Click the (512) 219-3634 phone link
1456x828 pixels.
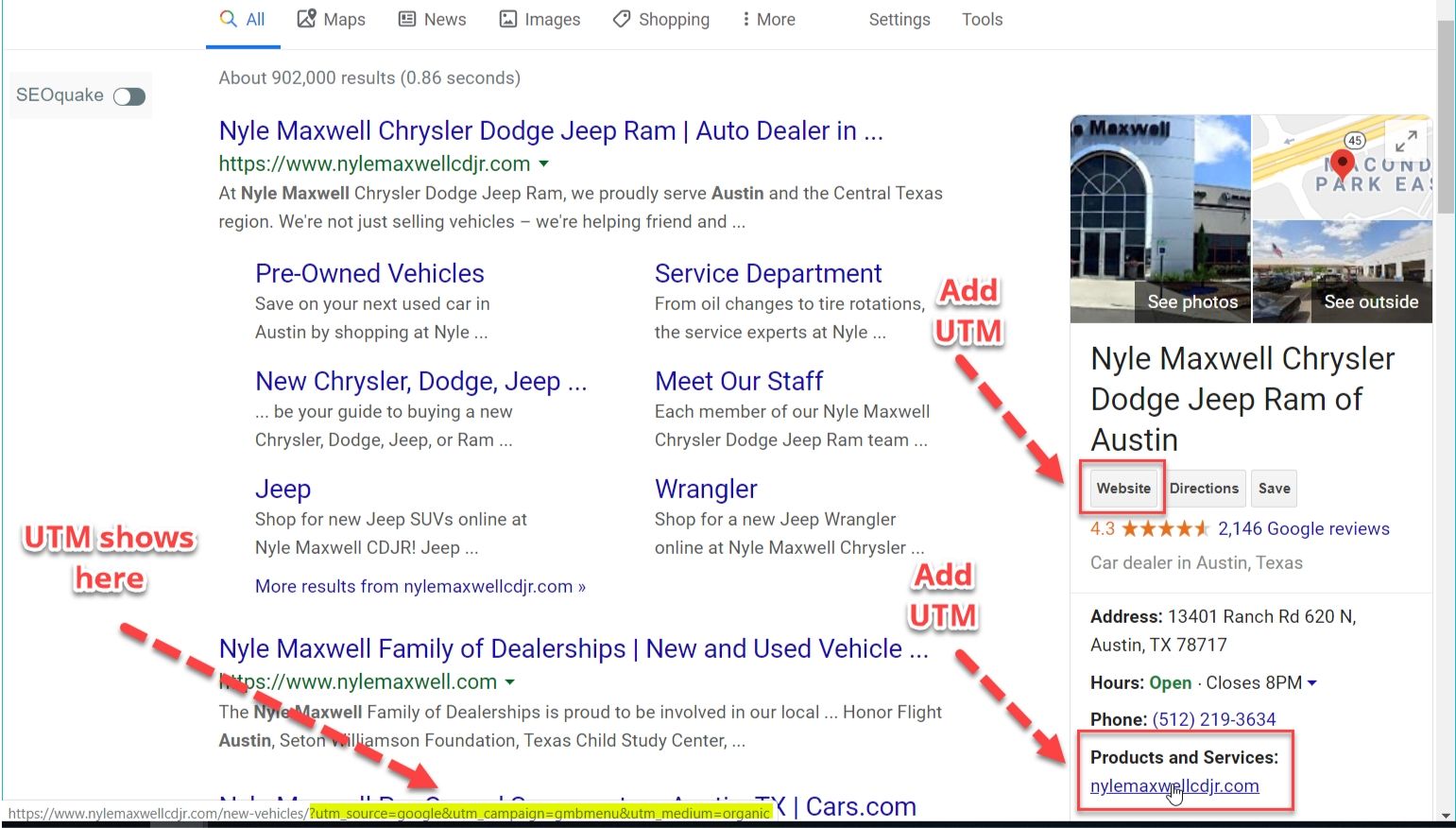point(1214,719)
